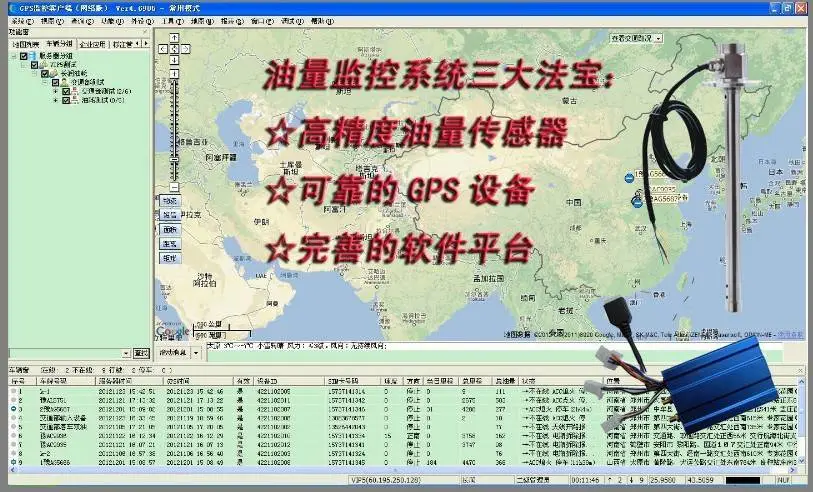Collapse the root tree group
813x492 pixels.
(15, 55)
